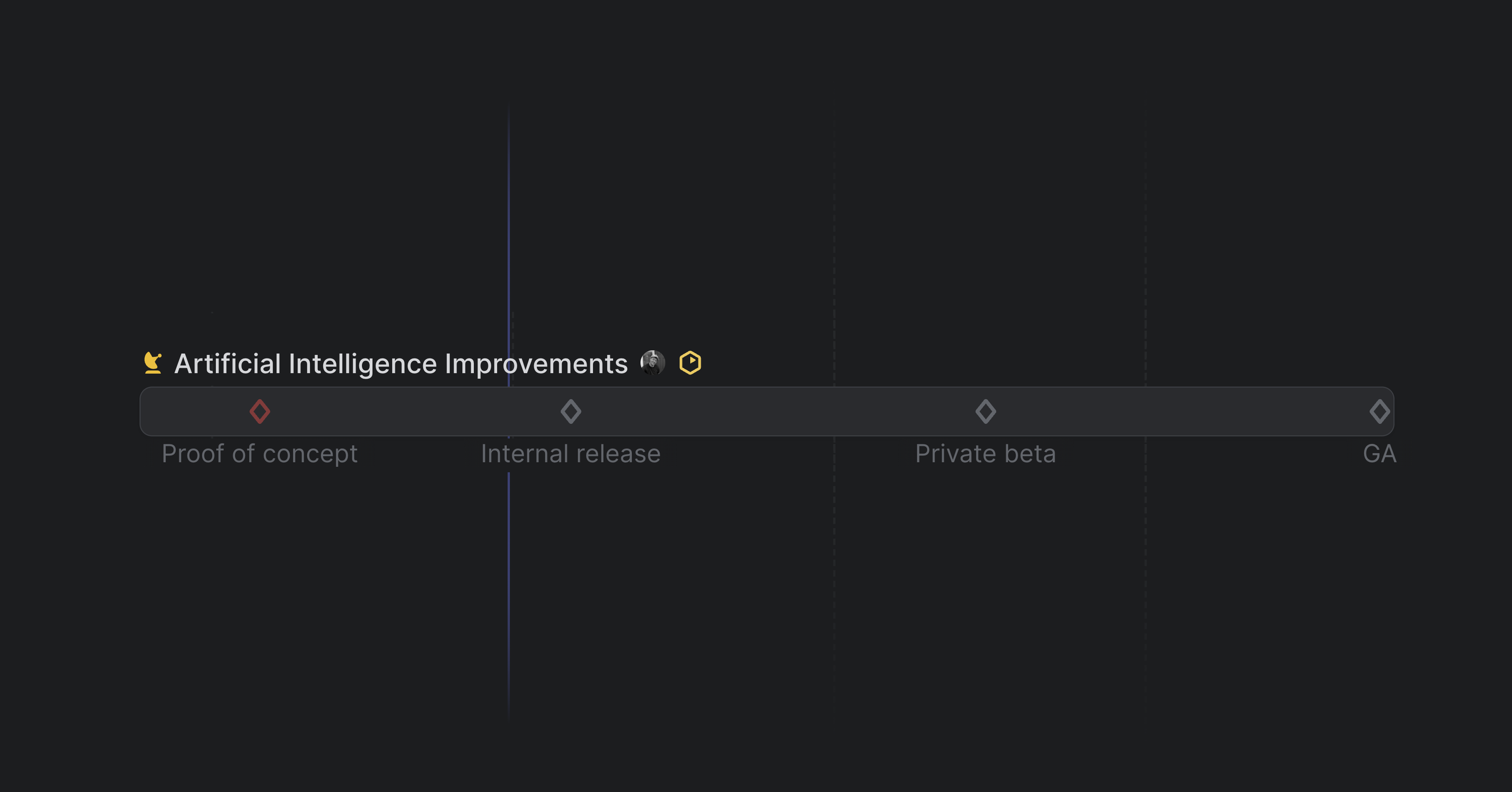Select the Private beta milestone diamond
The width and height of the screenshot is (1512, 792).
click(985, 412)
